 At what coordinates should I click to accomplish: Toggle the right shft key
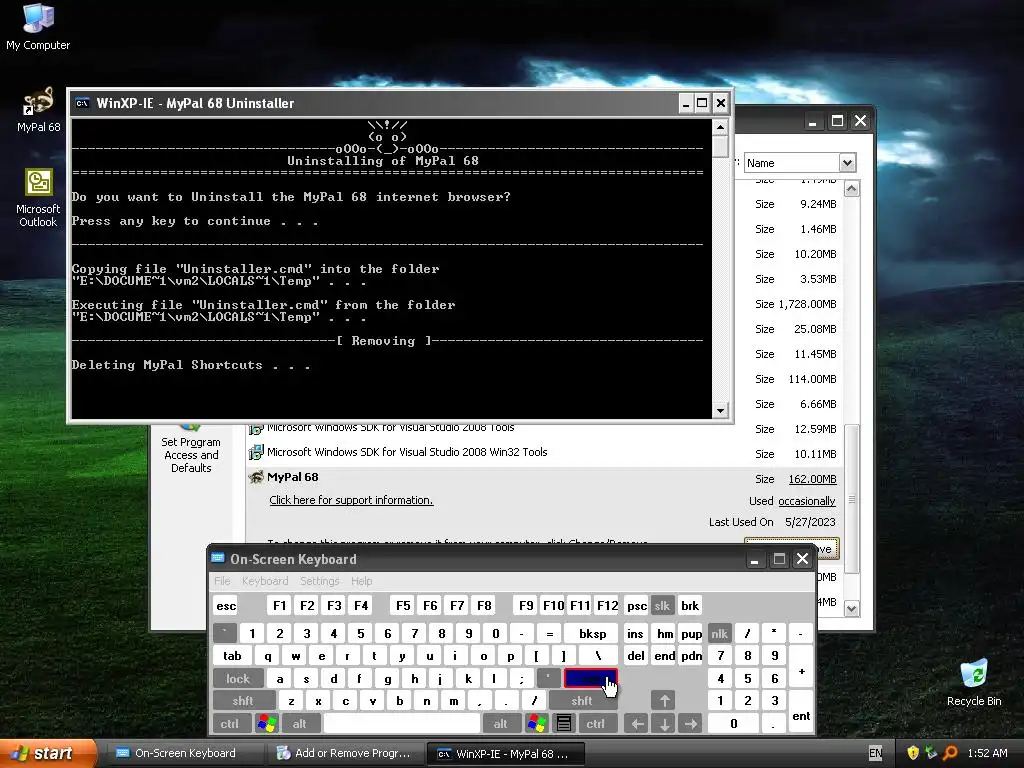click(582, 701)
